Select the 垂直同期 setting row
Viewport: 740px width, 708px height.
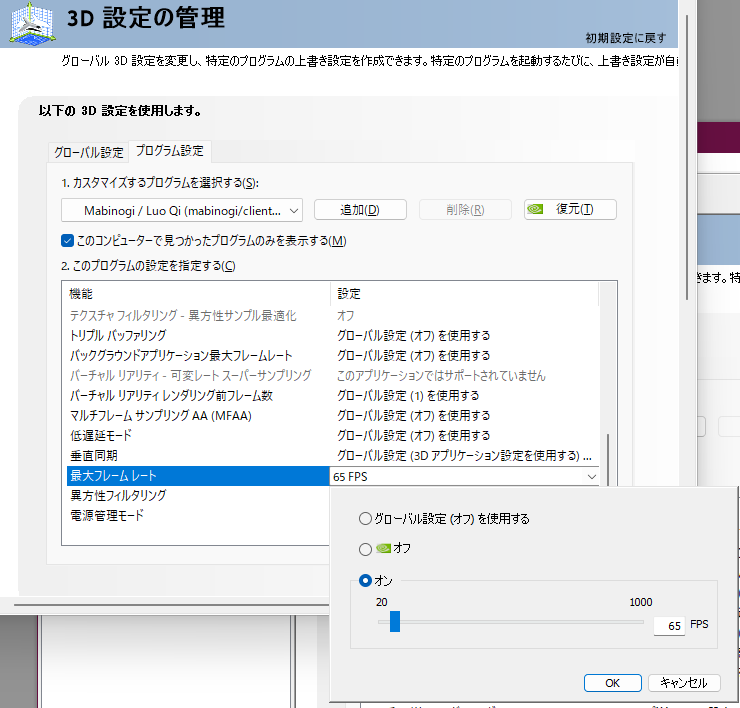click(333, 455)
